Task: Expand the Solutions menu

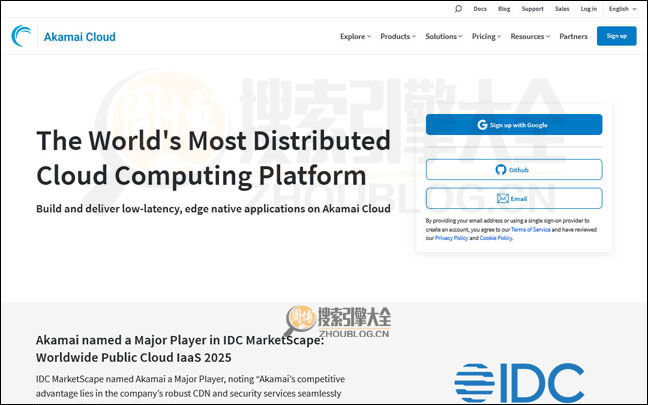Action: tap(444, 36)
